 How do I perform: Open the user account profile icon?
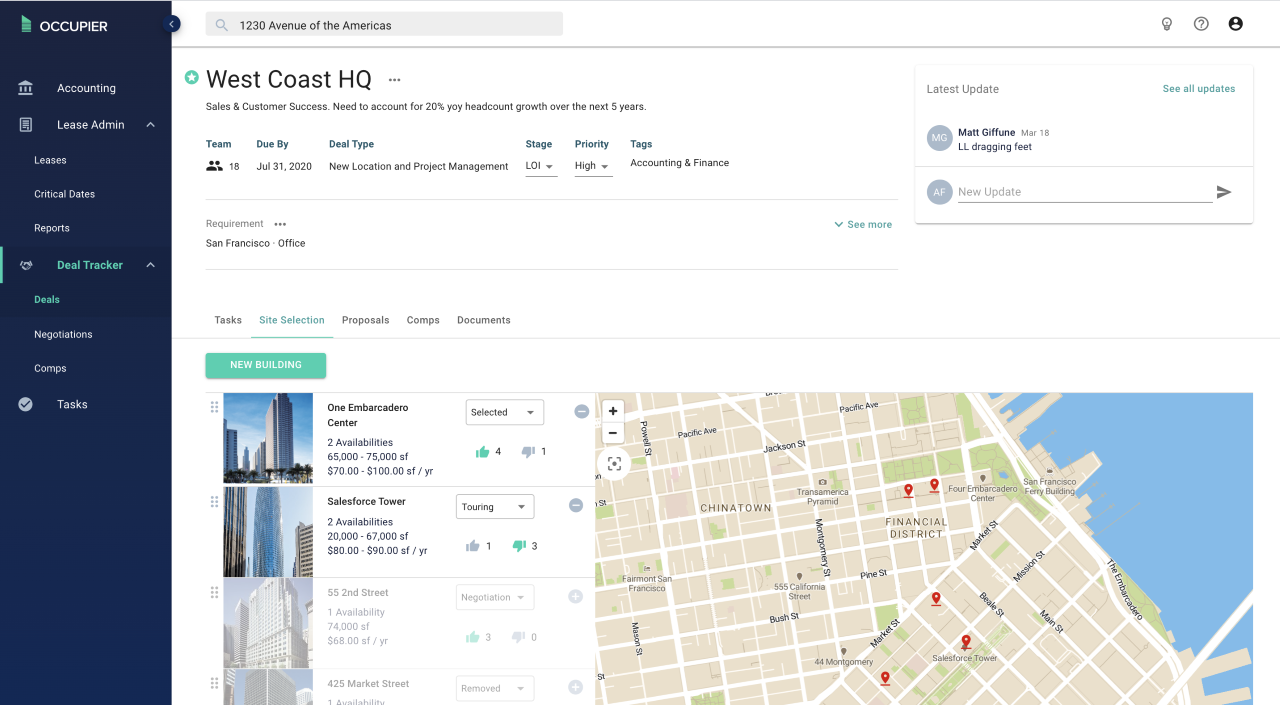click(x=1236, y=24)
